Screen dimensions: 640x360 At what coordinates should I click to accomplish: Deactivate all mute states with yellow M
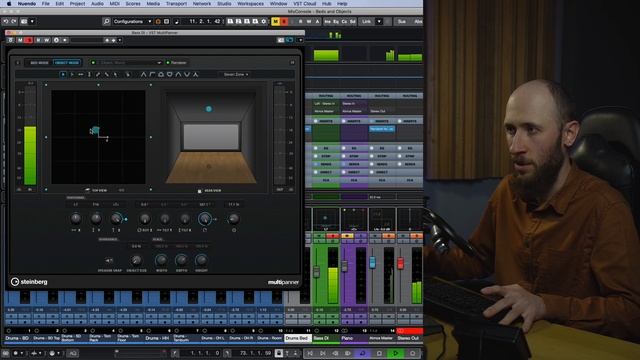276,21
